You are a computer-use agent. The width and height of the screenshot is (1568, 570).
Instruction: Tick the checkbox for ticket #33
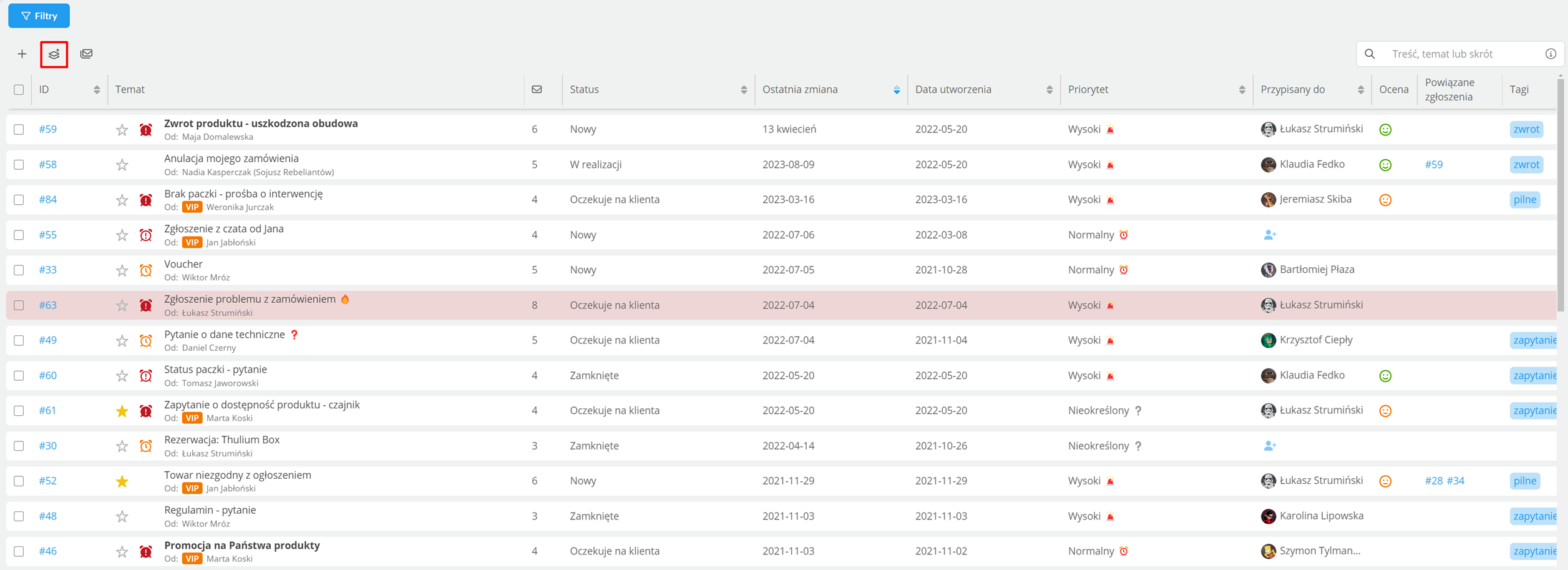click(x=19, y=270)
